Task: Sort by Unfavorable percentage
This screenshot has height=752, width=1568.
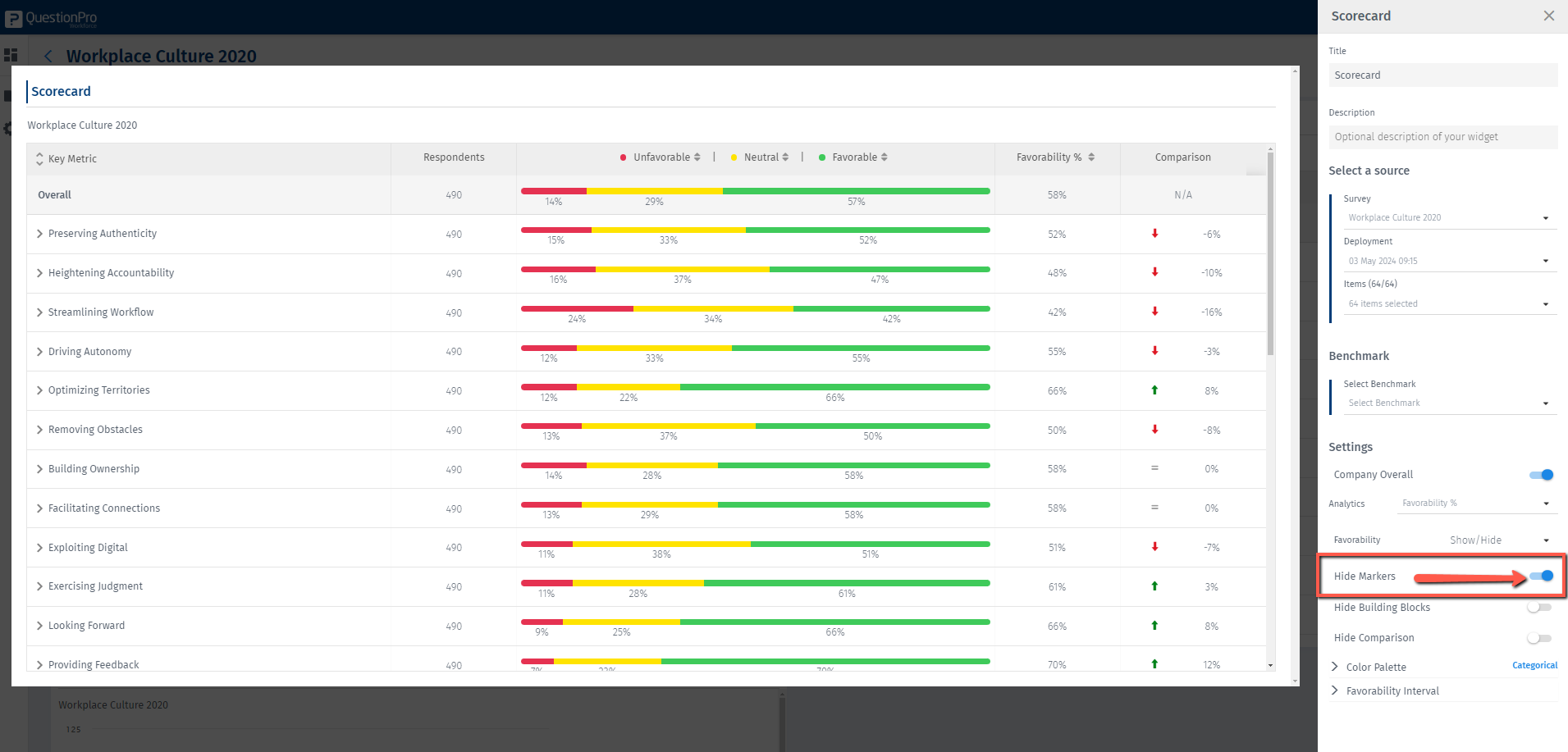Action: pos(697,157)
